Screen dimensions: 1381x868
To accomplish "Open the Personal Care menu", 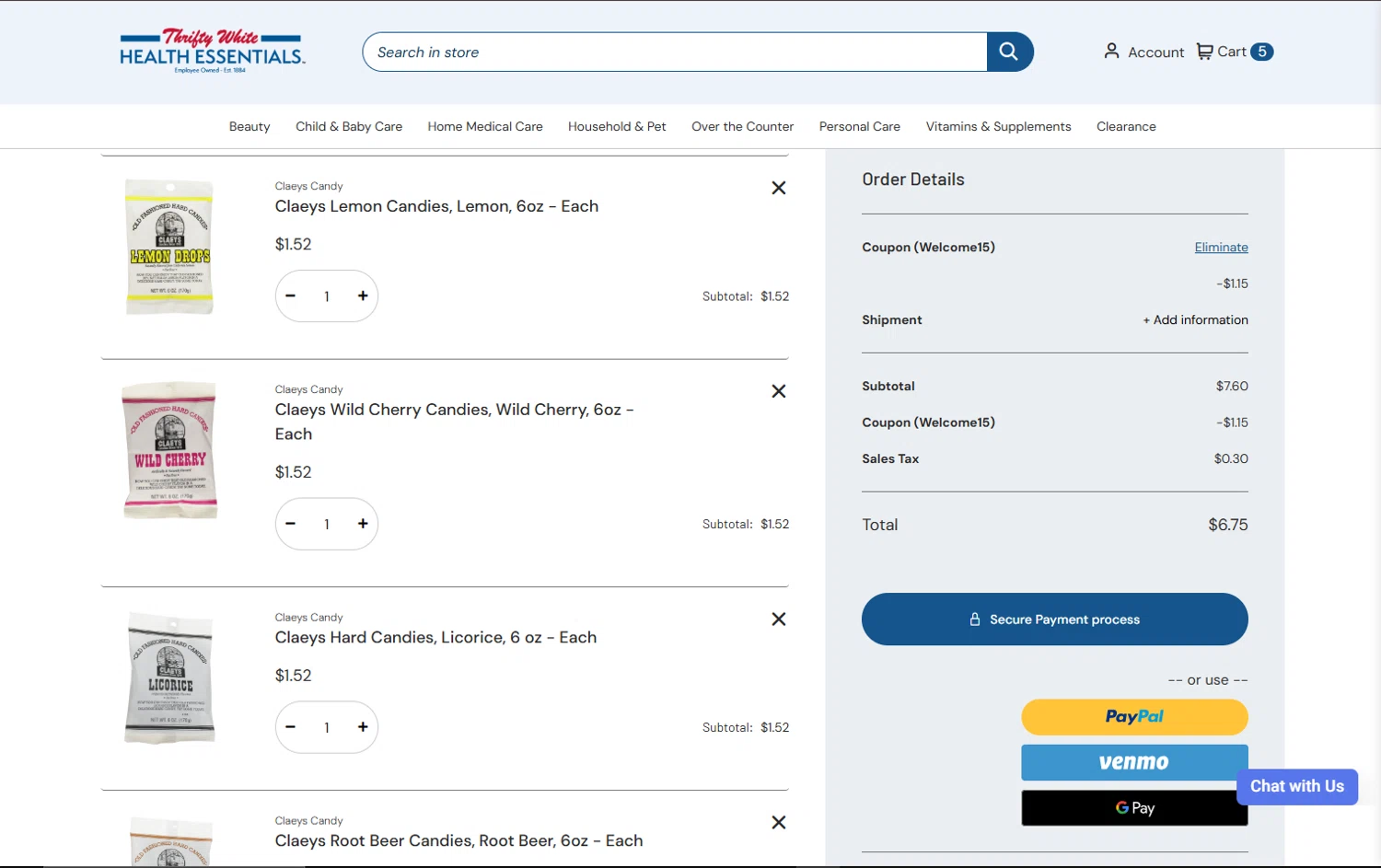I will 860,126.
